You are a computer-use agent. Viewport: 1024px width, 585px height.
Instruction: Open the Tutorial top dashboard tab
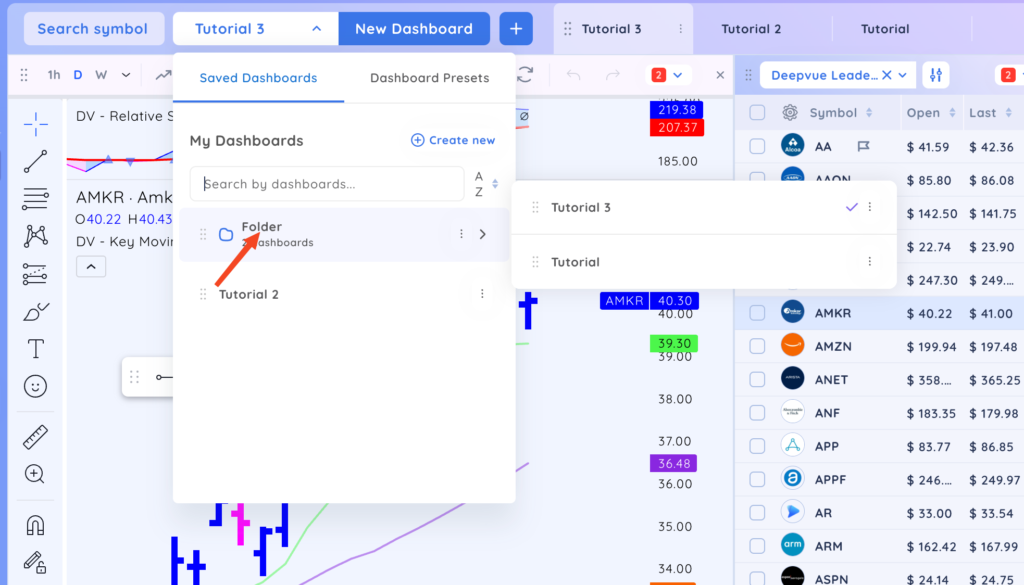(885, 29)
